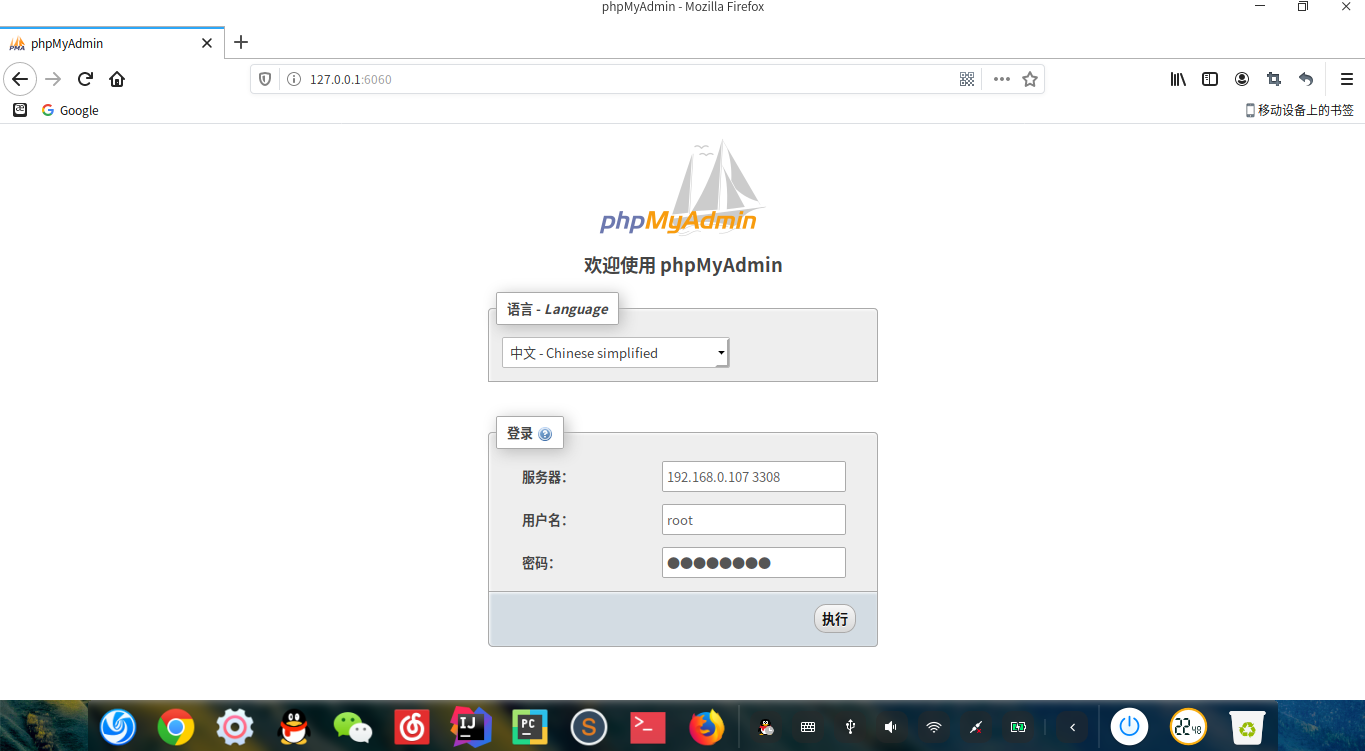Click the tray icon beside the battery
This screenshot has height=751, width=1365.
coord(976,727)
